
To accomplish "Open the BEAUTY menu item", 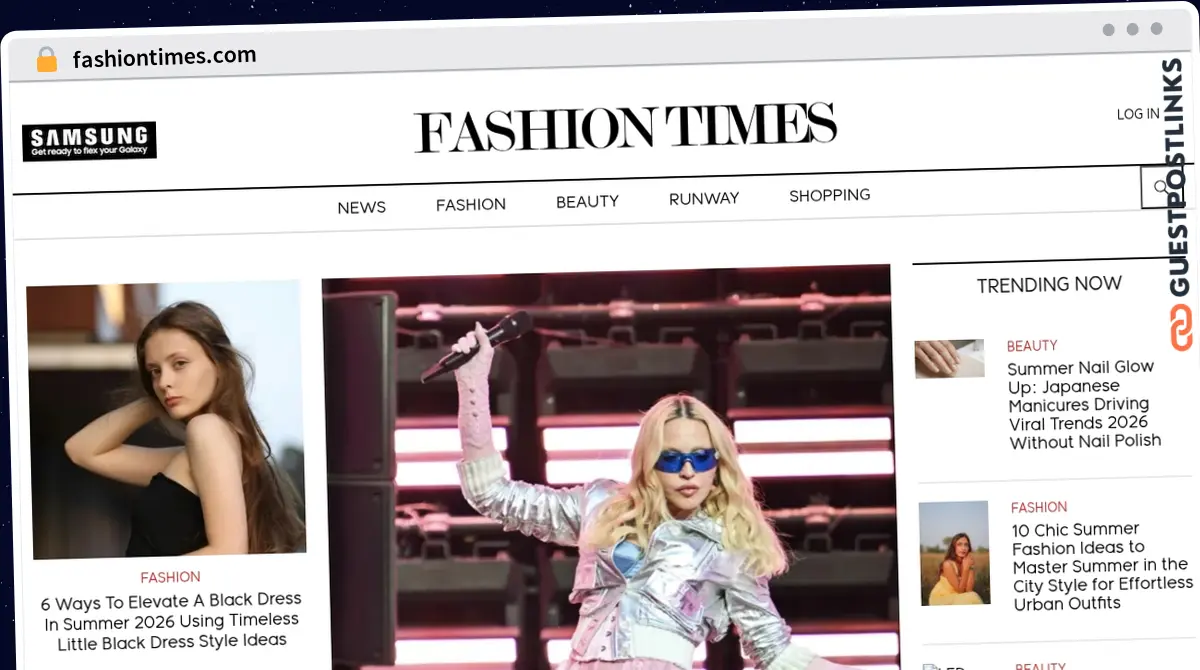I will click(x=587, y=201).
